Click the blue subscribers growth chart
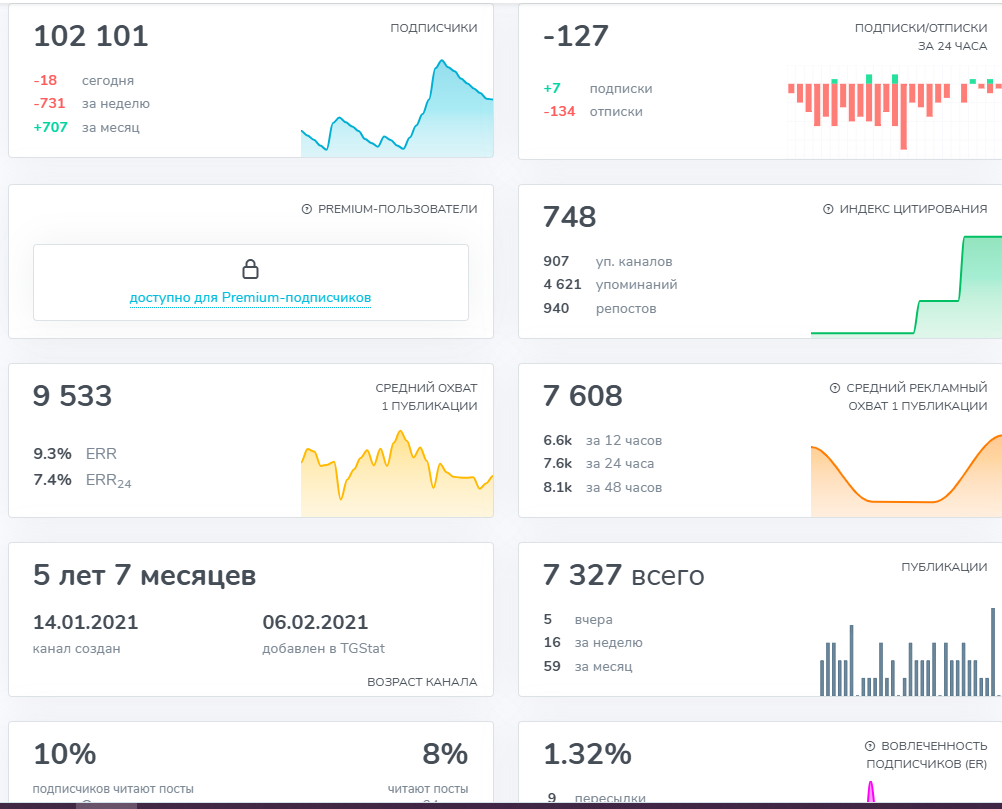Image resolution: width=1002 pixels, height=809 pixels. (397, 108)
